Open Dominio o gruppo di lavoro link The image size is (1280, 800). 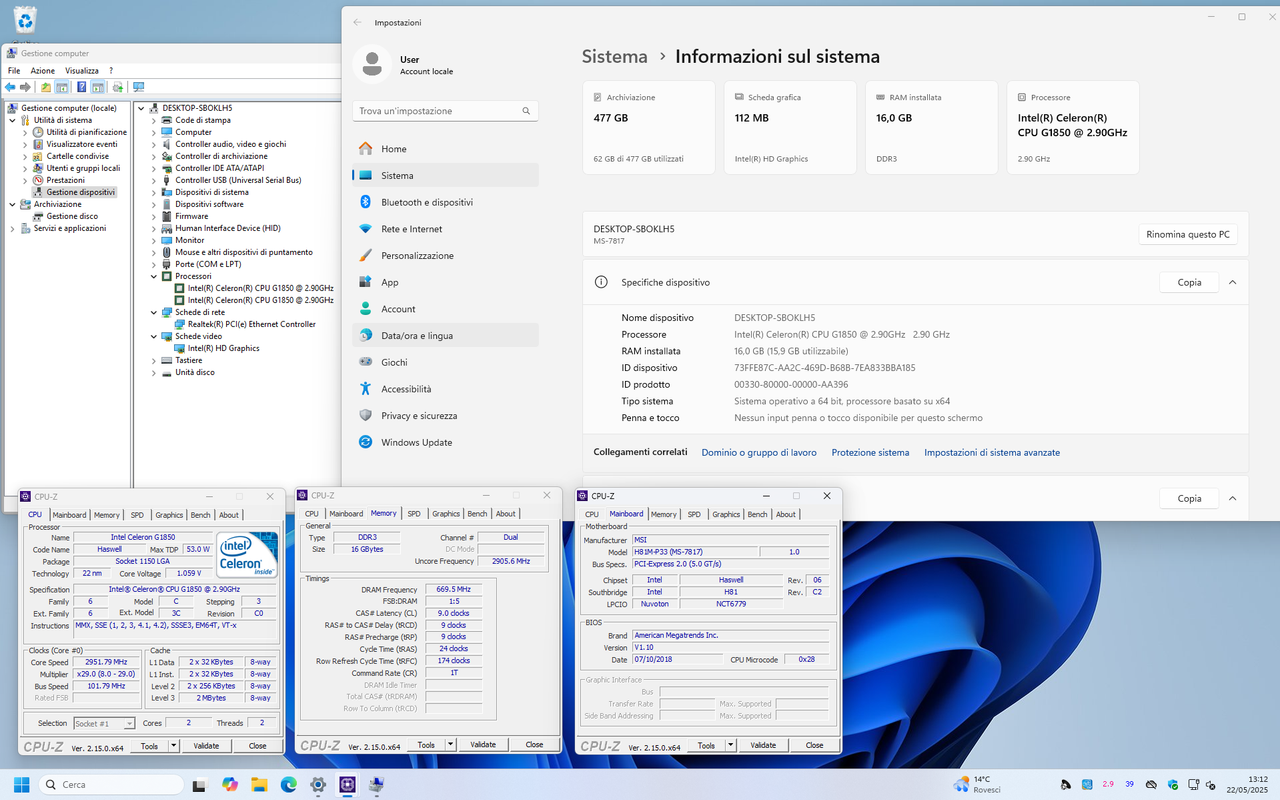(x=759, y=453)
